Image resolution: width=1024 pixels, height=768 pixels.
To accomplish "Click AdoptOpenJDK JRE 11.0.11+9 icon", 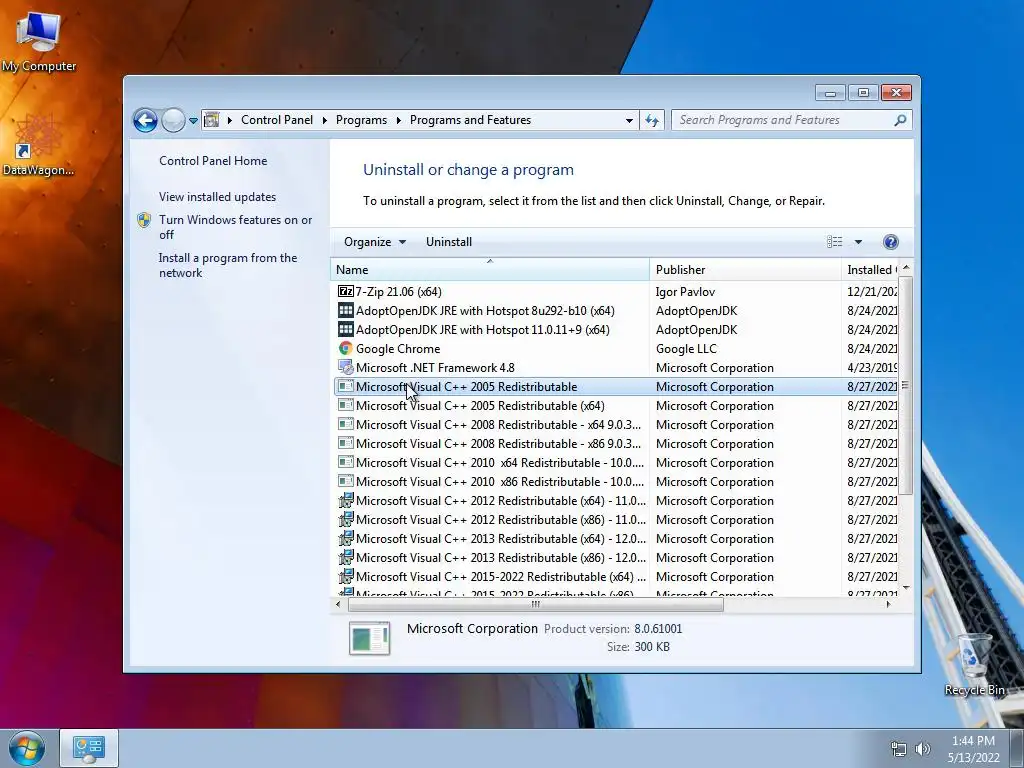I will point(345,329).
